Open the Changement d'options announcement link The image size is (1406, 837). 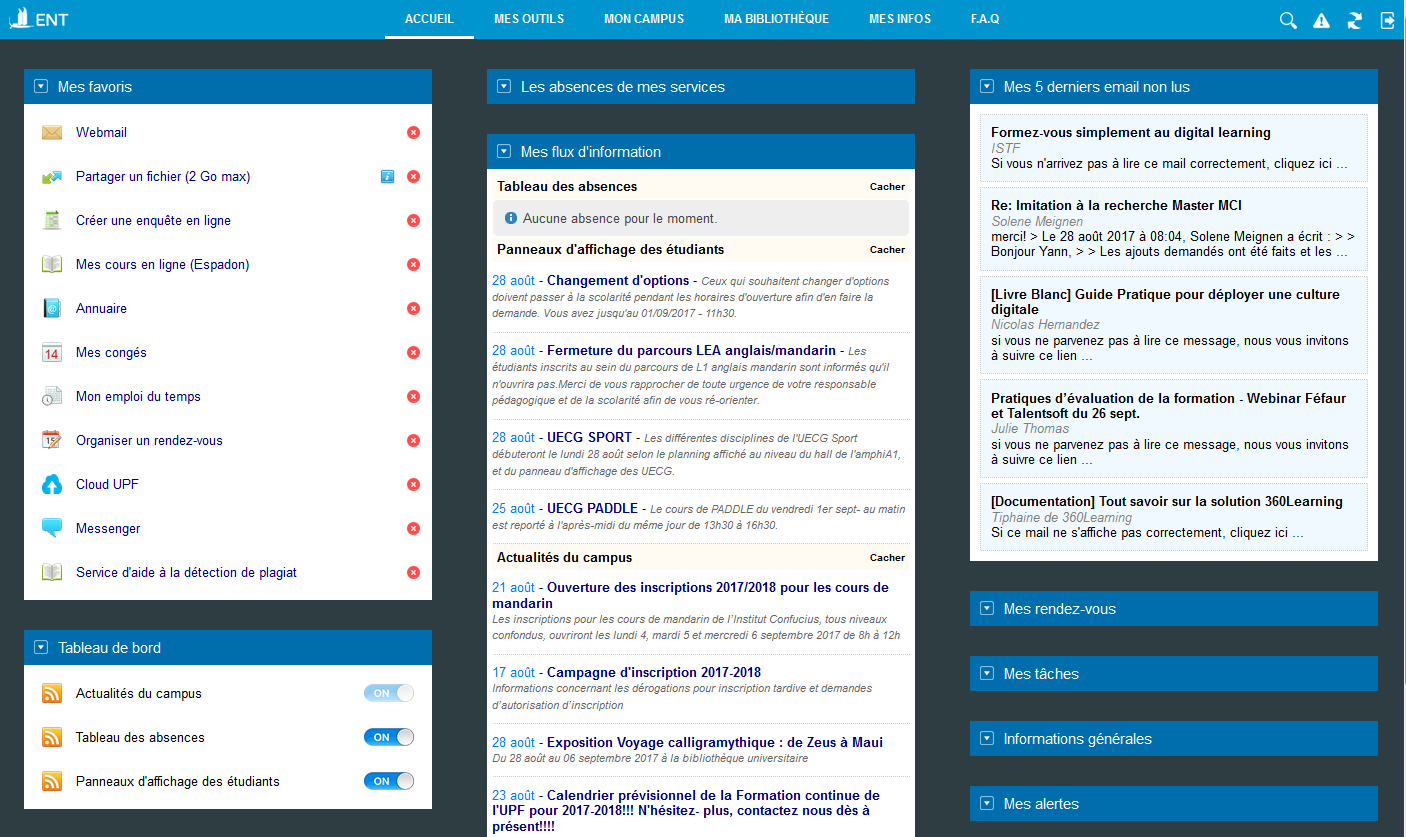618,281
